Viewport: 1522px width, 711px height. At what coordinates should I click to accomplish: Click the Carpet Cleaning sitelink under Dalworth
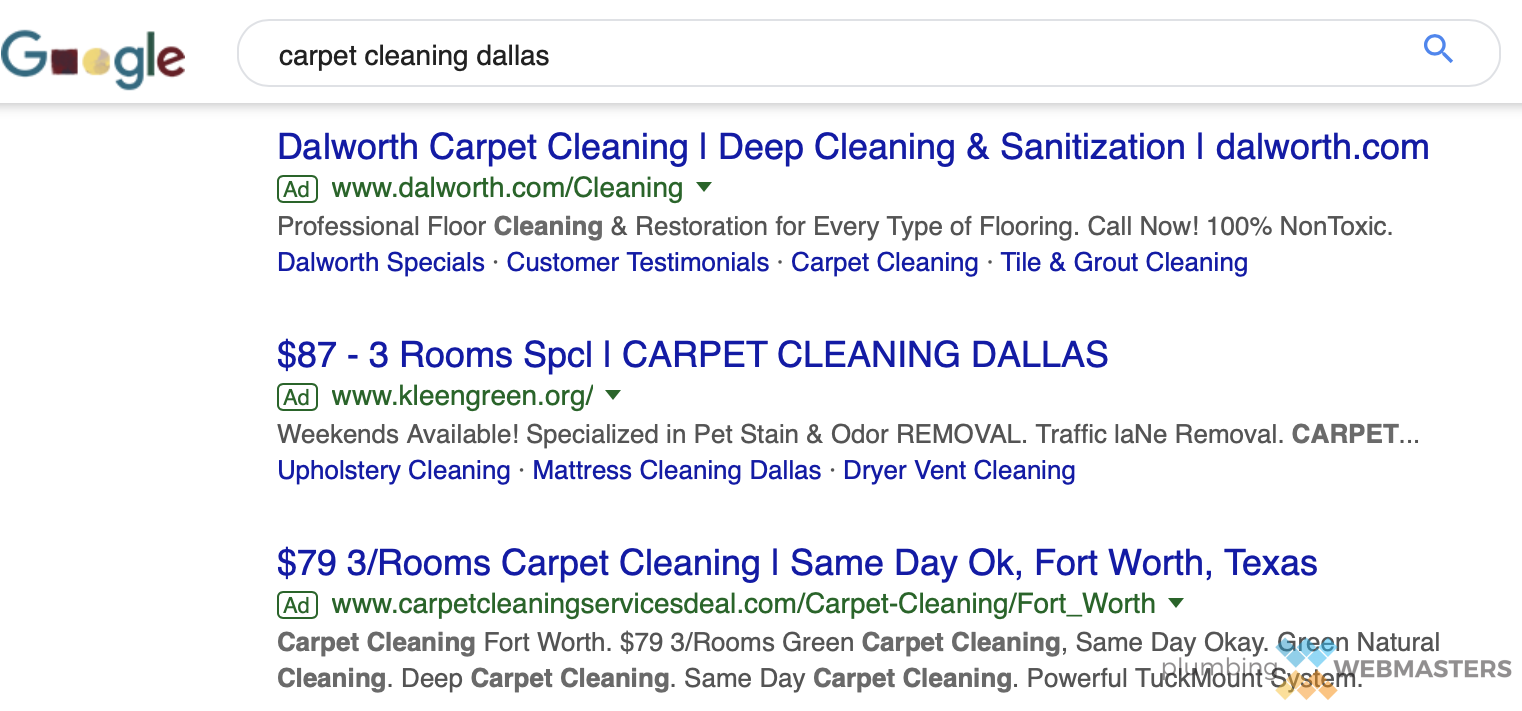pos(885,263)
